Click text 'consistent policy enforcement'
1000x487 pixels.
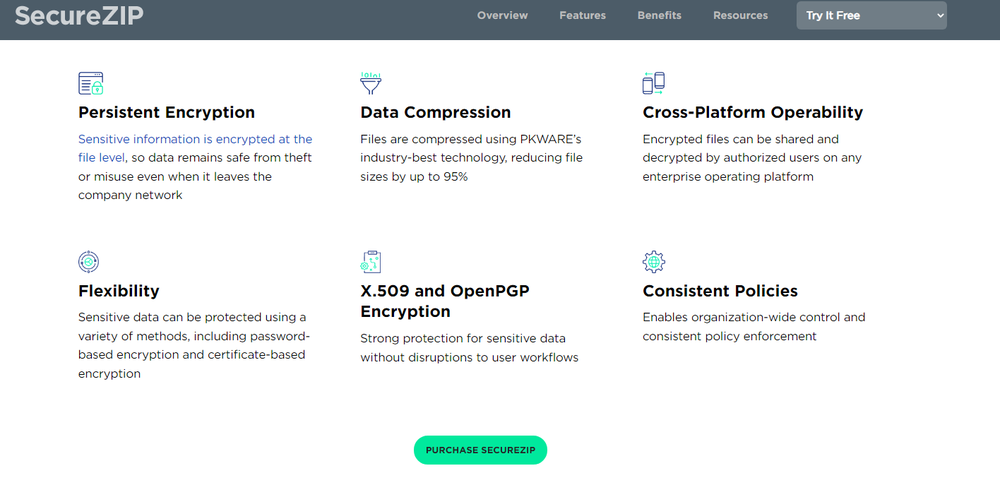[x=730, y=336]
